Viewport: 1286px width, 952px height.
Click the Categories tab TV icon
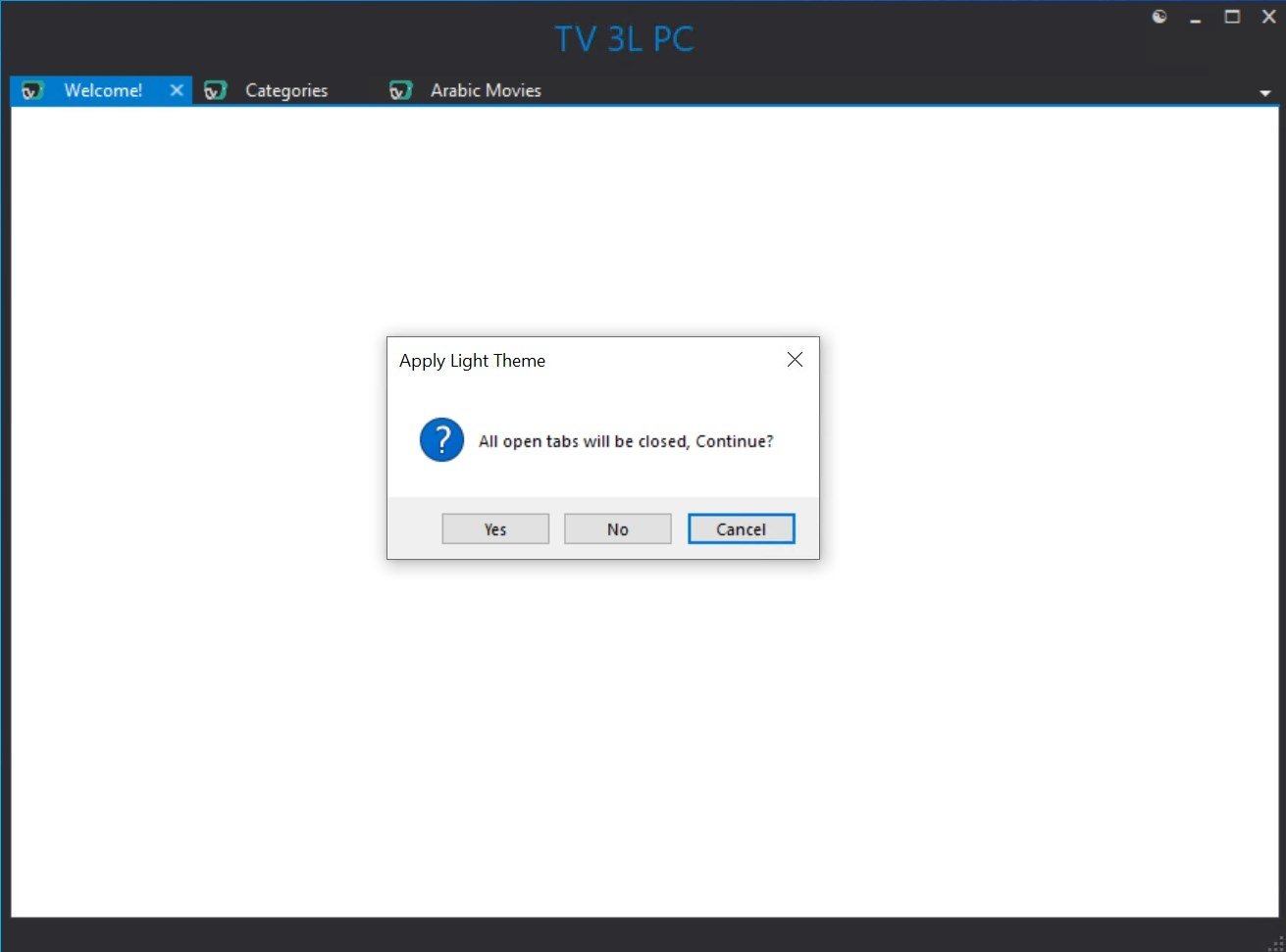tap(216, 91)
